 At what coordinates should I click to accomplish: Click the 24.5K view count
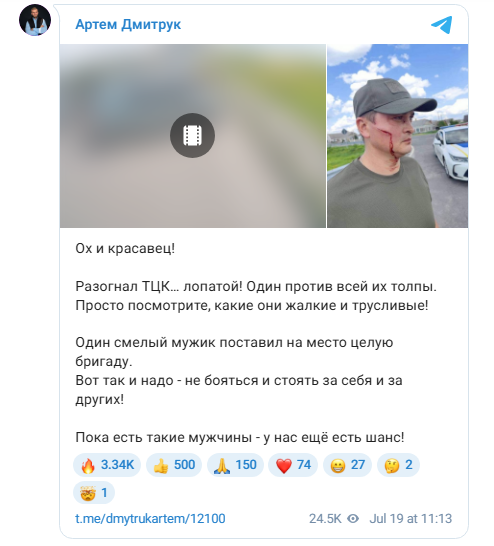(325, 518)
